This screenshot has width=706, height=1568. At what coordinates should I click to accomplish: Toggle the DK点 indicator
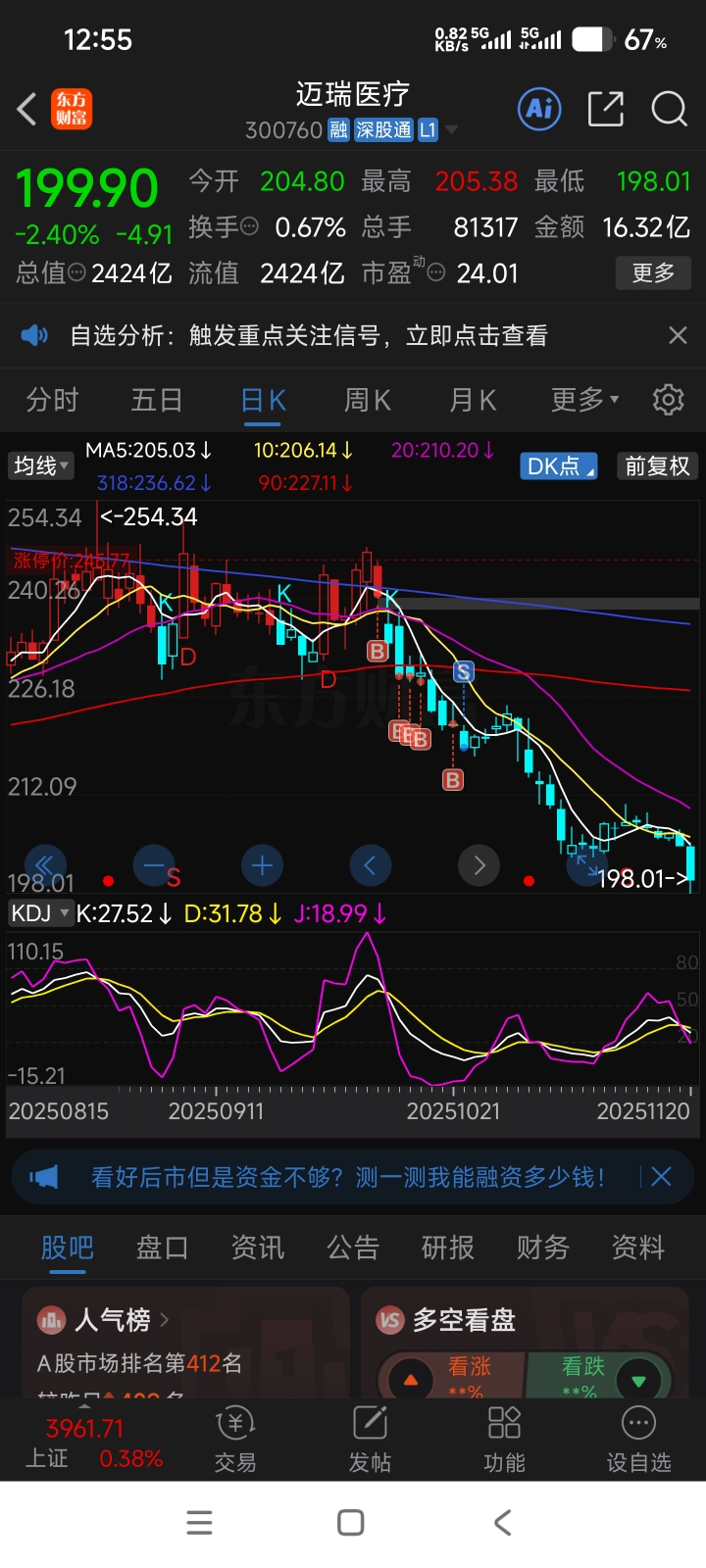[x=558, y=466]
